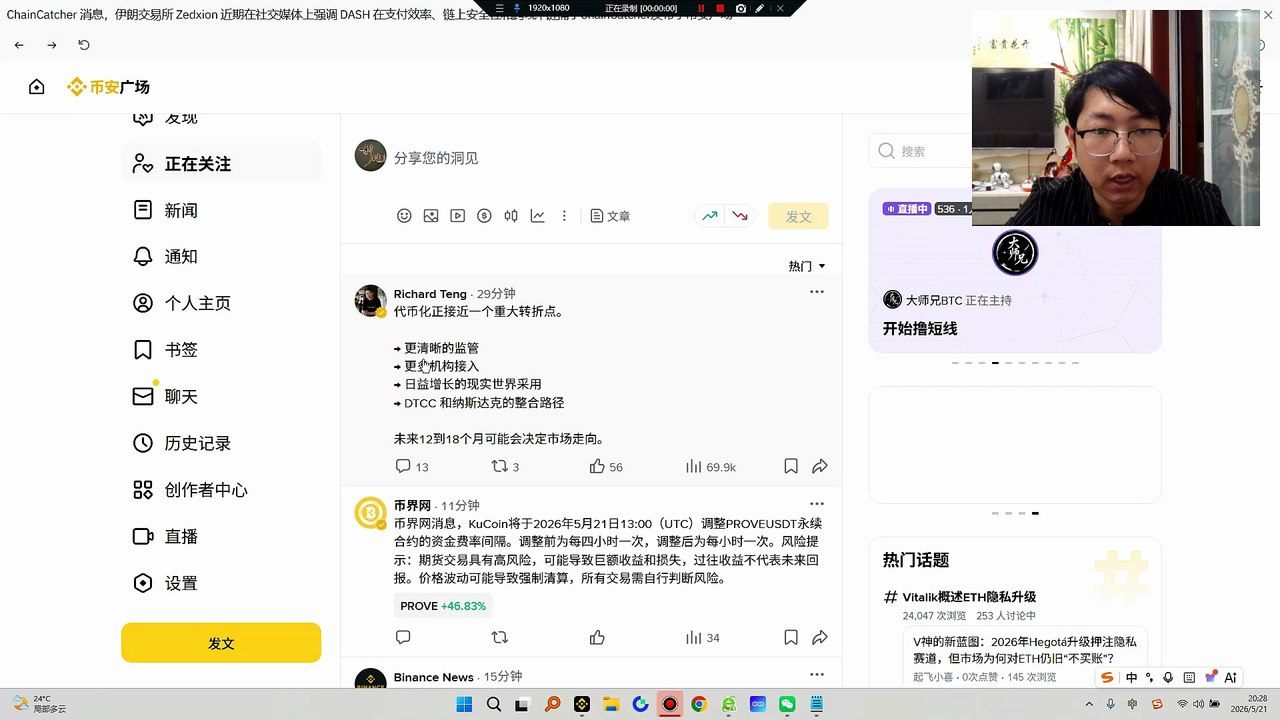
Task: Click the browser back arrow
Action: (19, 45)
